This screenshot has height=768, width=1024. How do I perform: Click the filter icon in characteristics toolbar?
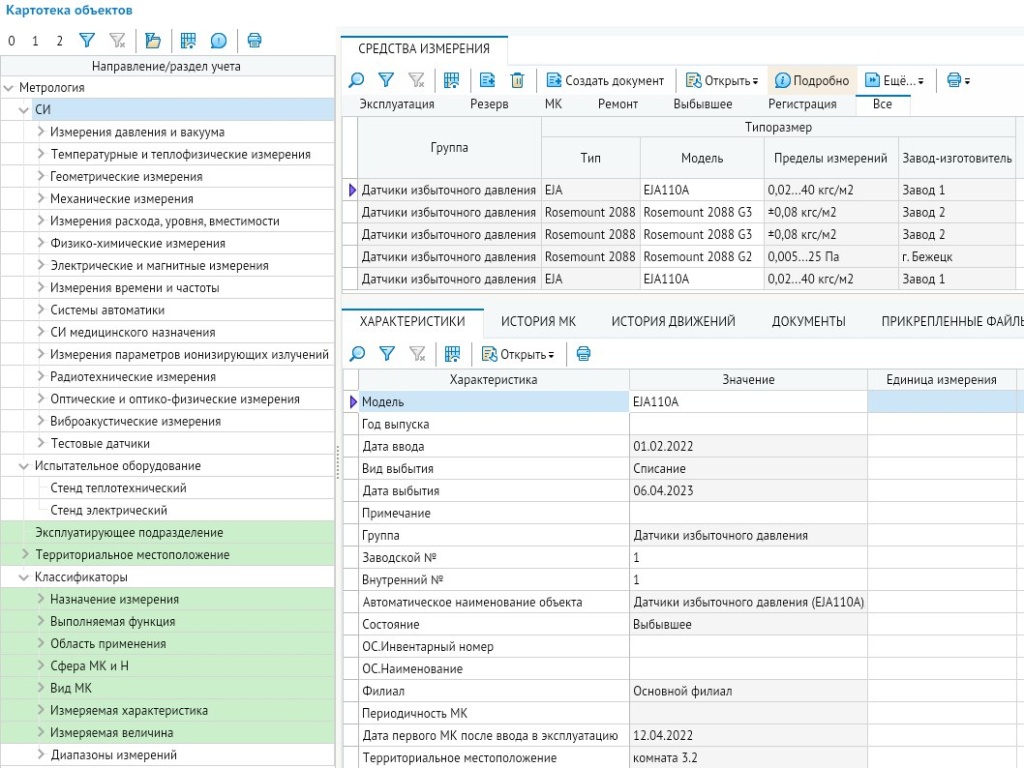(387, 354)
